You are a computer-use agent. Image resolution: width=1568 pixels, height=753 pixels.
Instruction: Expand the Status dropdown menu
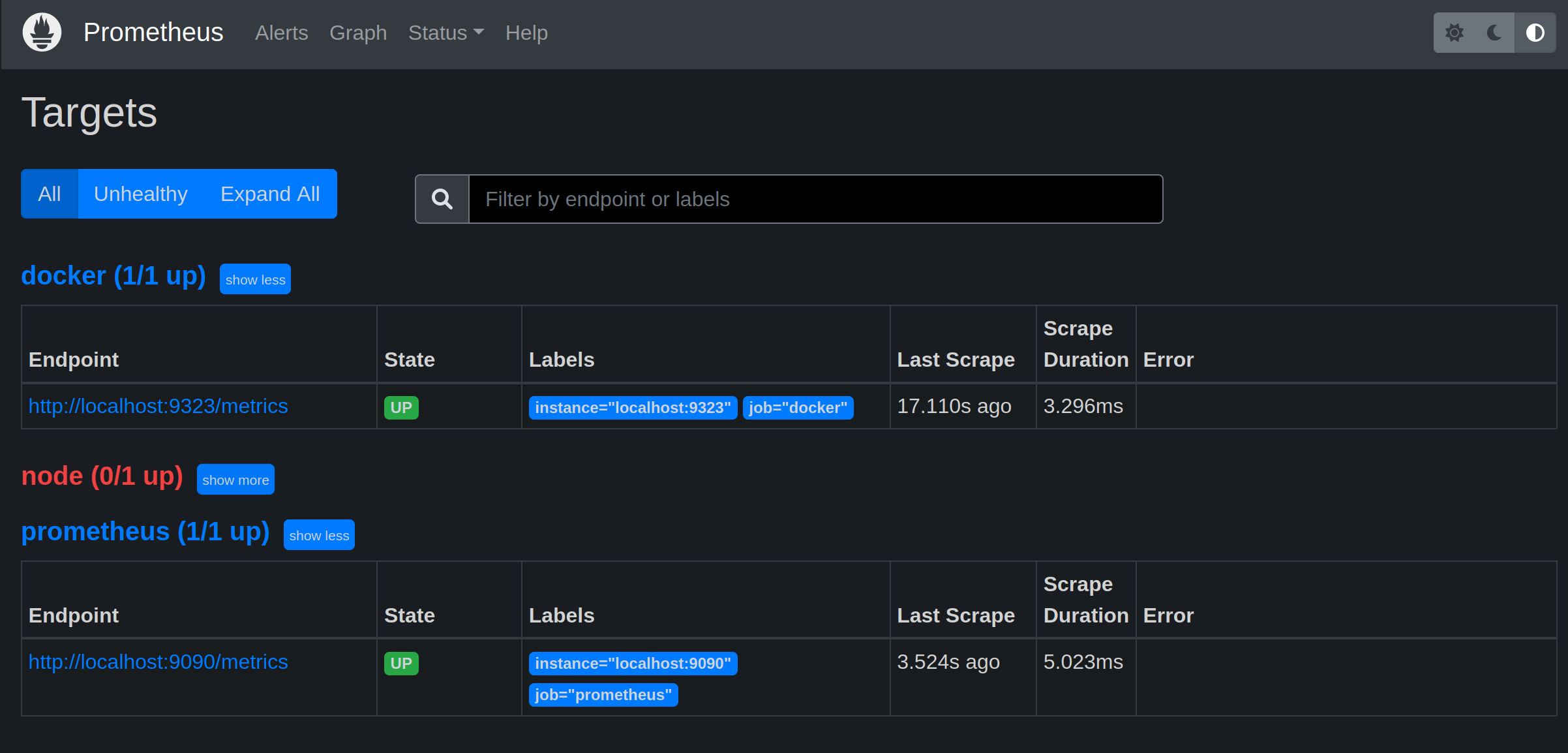point(445,32)
